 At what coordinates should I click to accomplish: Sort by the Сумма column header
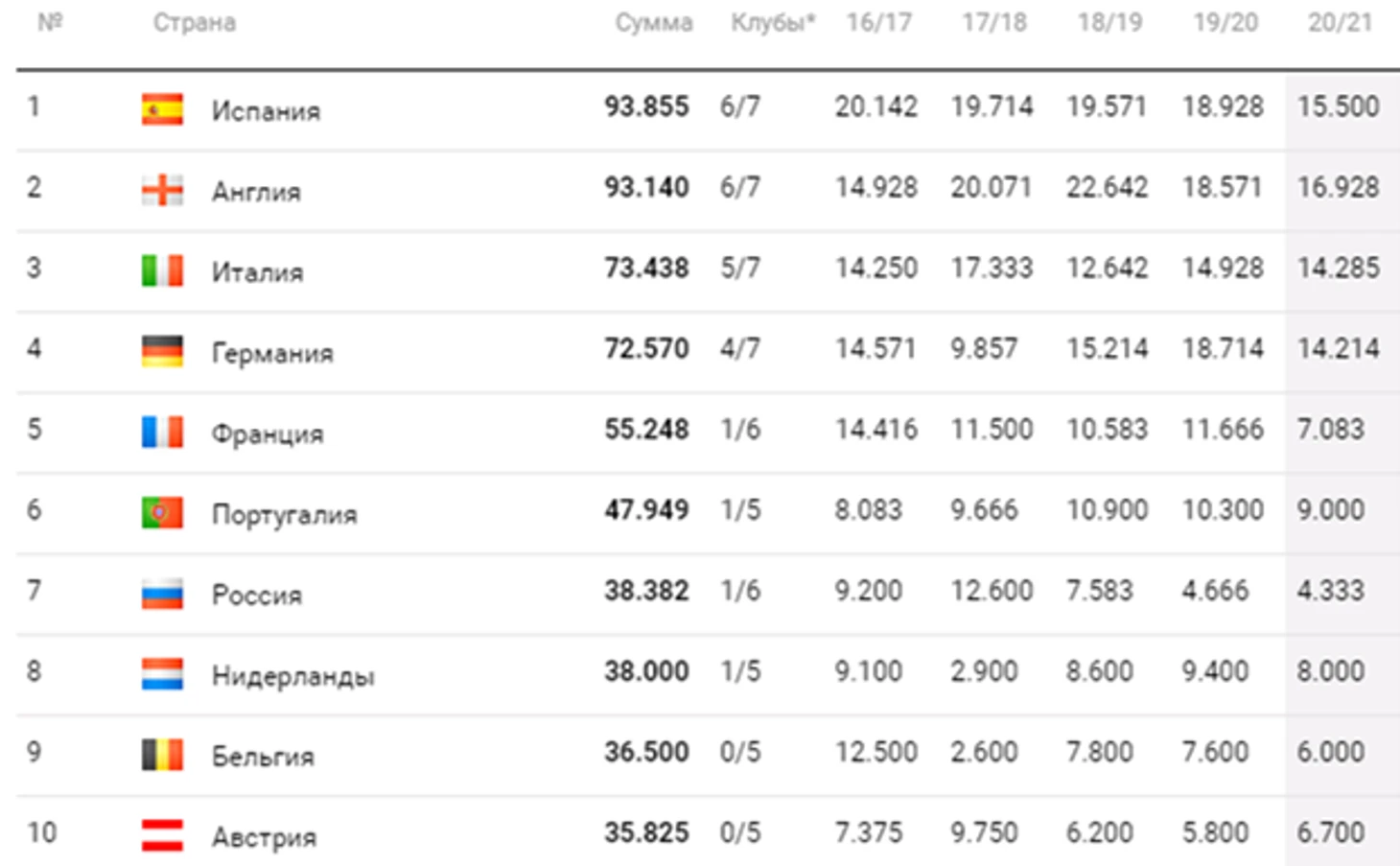(654, 23)
